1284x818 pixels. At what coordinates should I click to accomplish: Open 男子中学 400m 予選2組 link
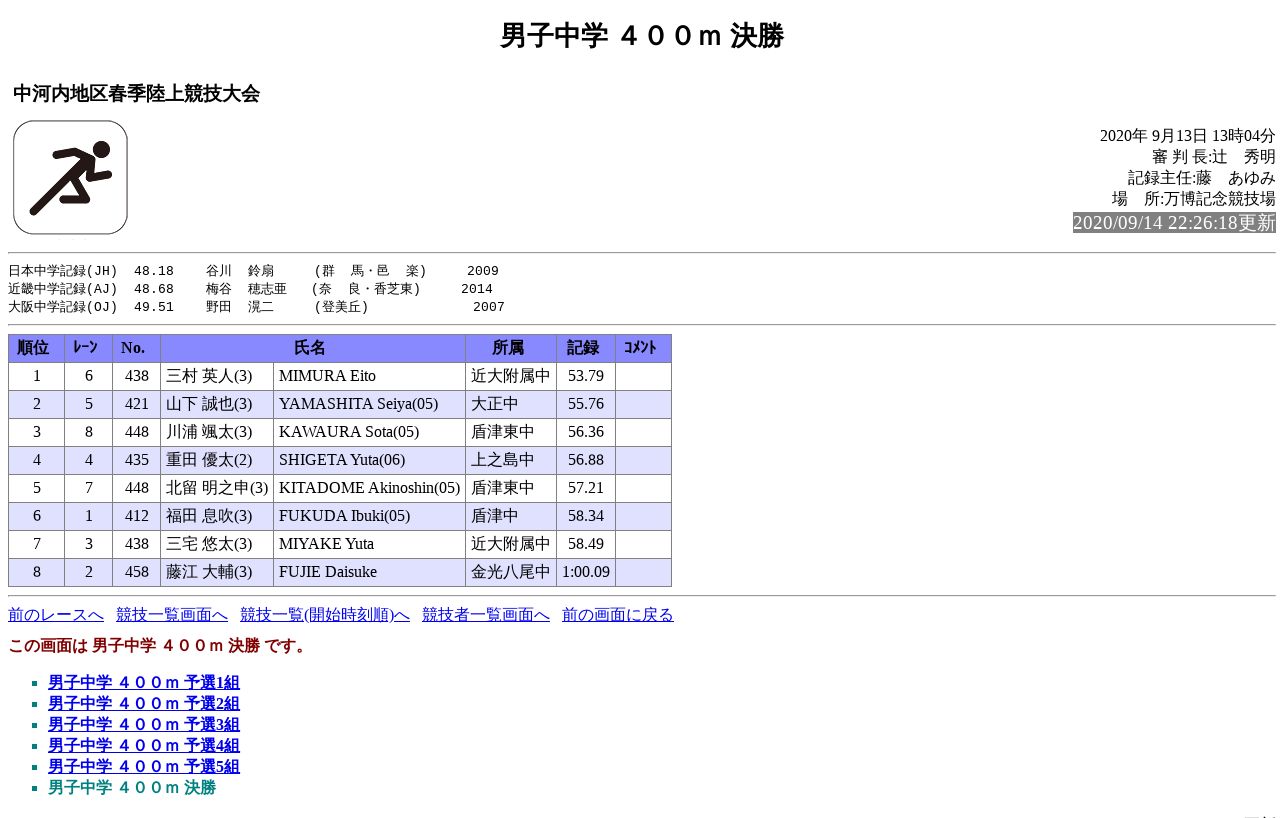click(144, 704)
